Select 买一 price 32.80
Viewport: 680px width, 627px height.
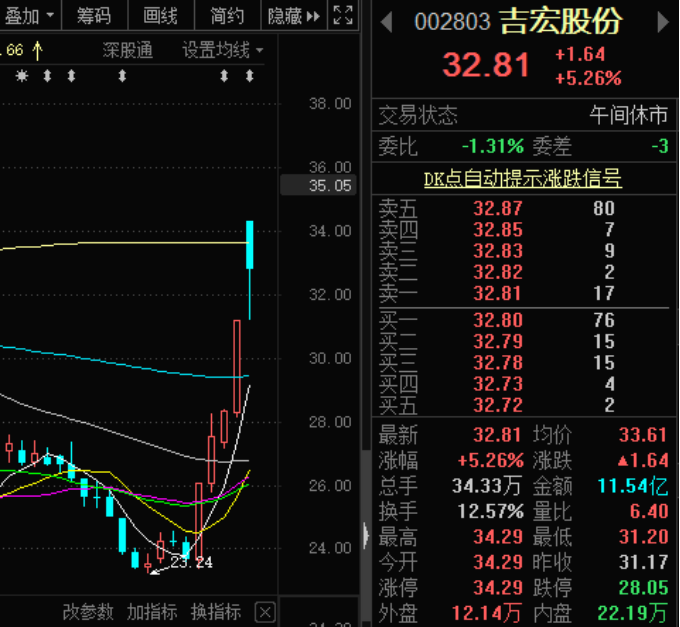(498, 320)
